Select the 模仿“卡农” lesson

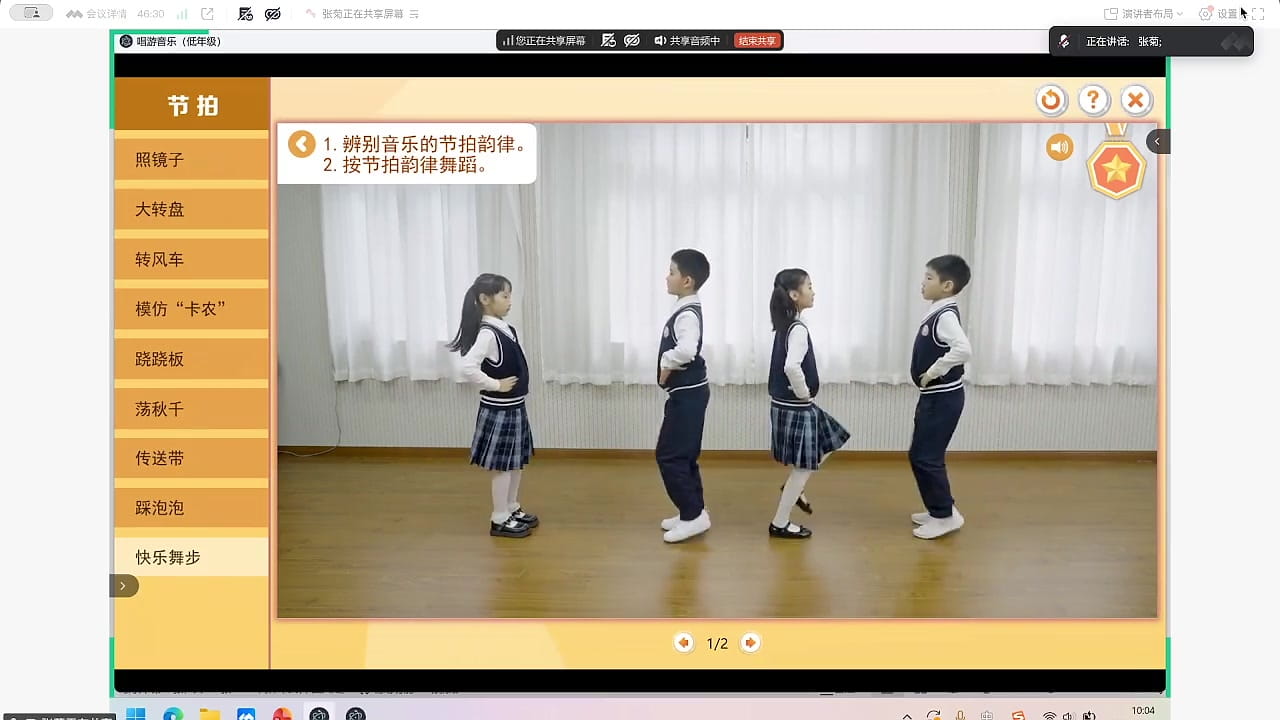[x=192, y=309]
